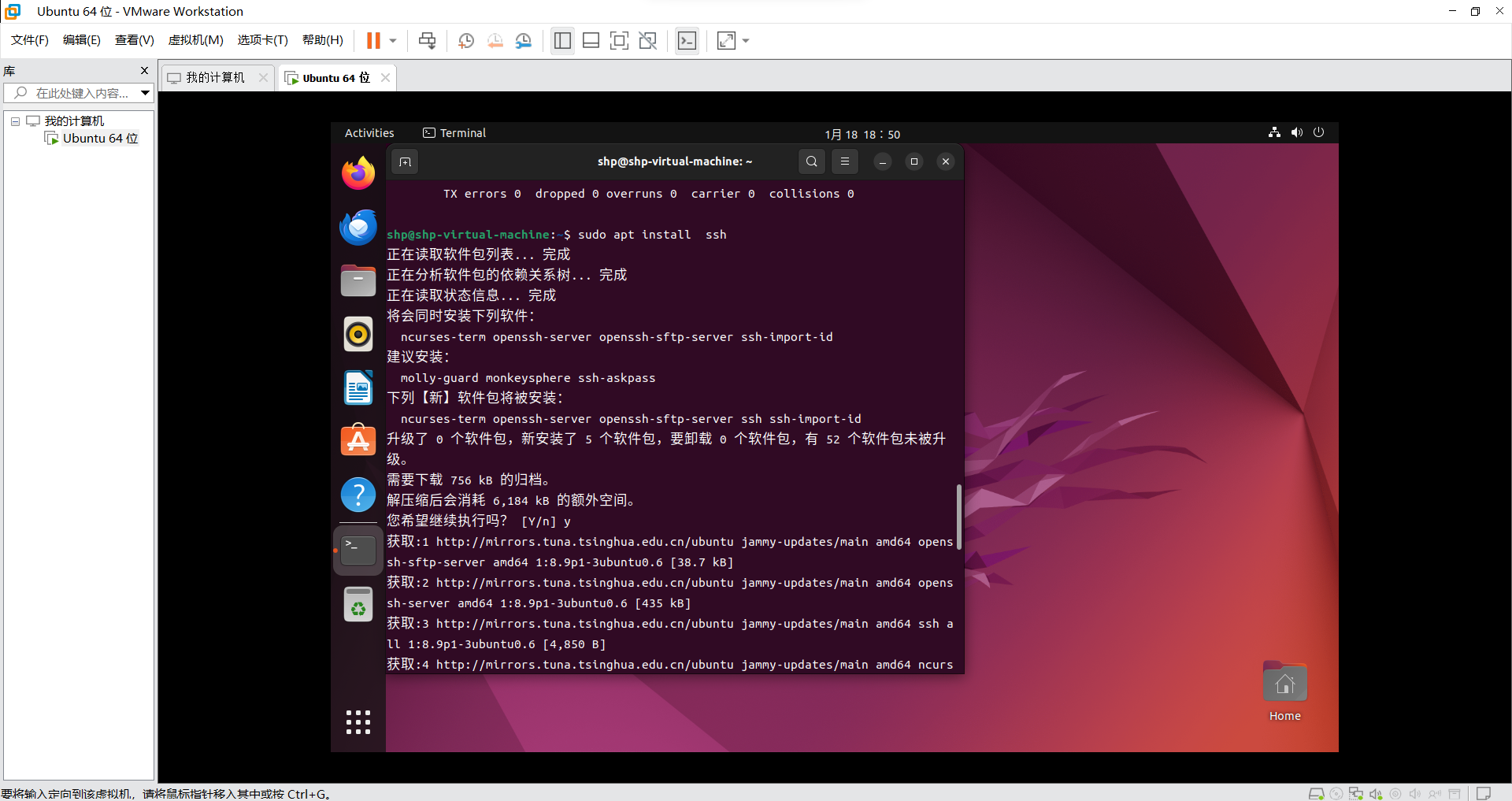This screenshot has width=1512, height=801.
Task: Open the Trash icon in the dock
Action: 358,604
